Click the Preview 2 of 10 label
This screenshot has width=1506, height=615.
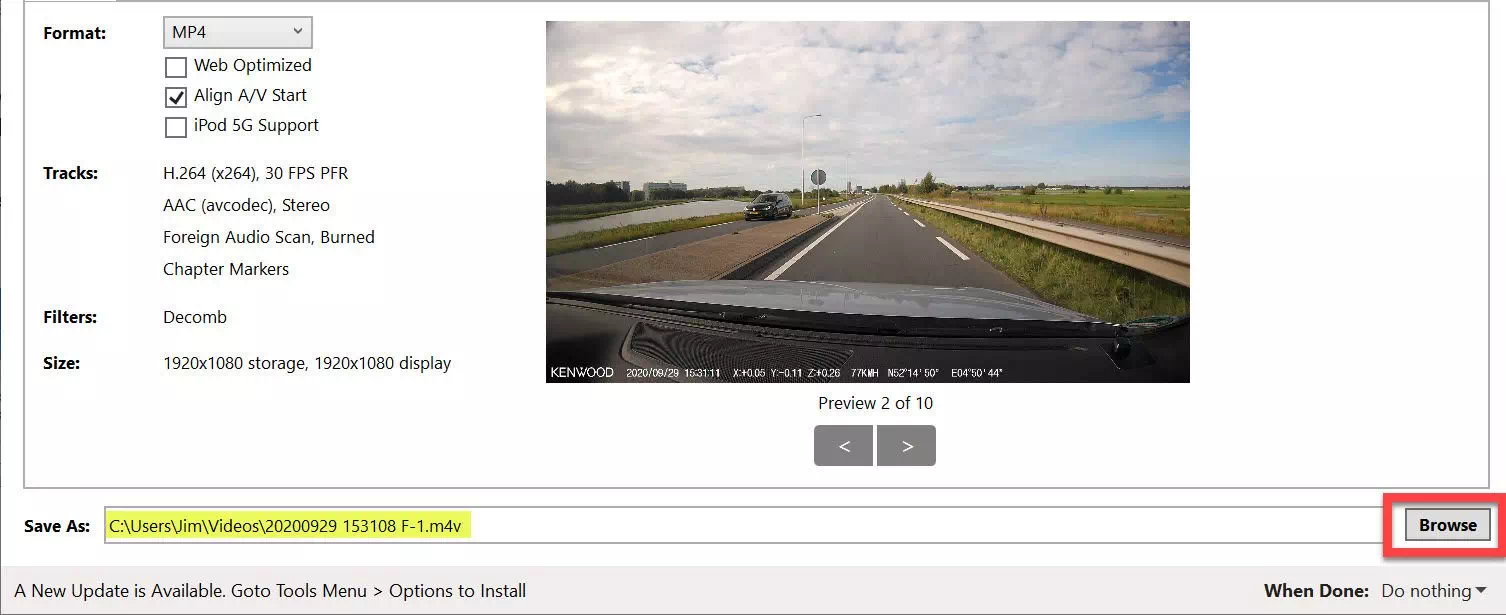click(x=875, y=403)
